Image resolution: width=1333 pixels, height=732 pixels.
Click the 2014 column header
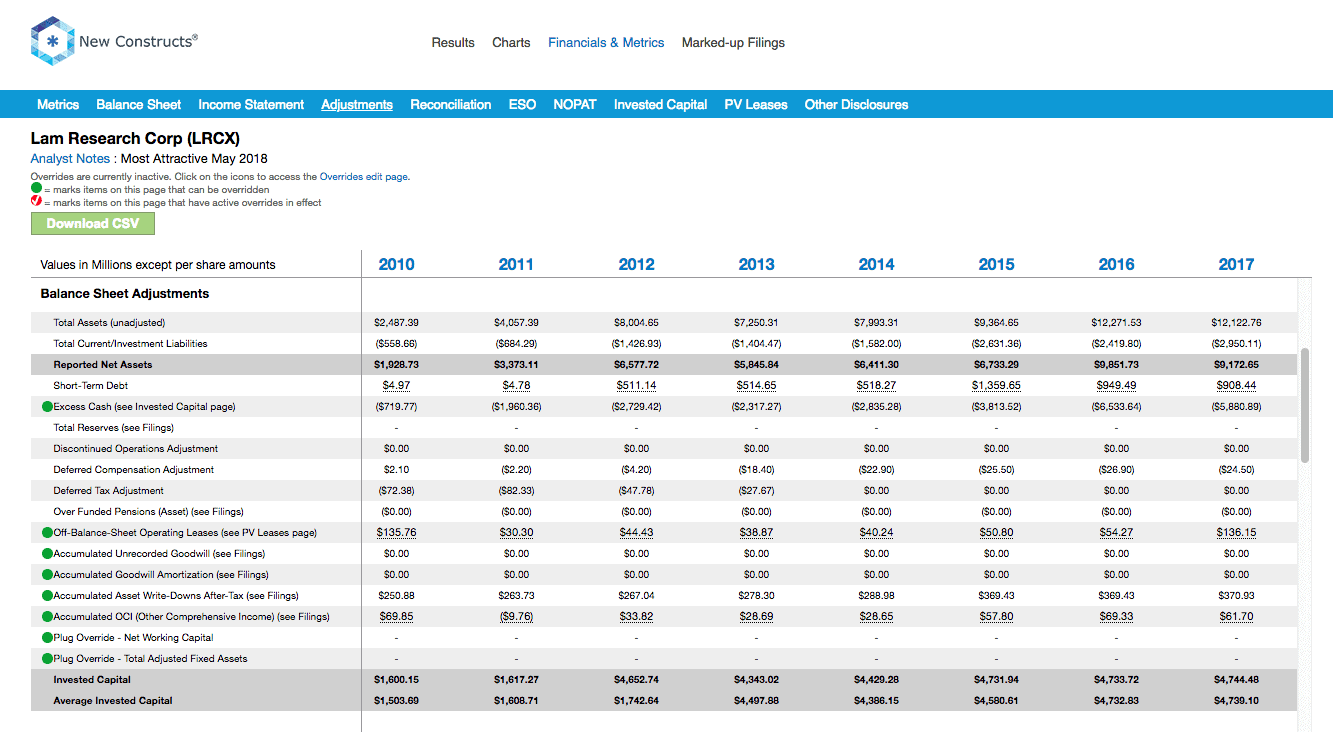[876, 264]
